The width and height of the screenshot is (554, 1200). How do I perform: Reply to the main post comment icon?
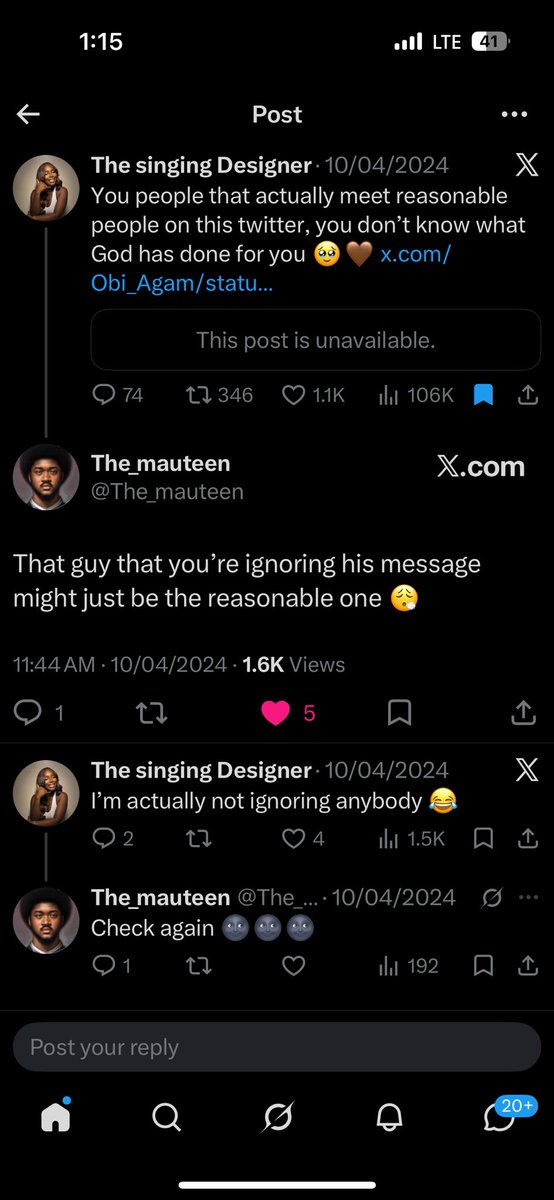27,712
